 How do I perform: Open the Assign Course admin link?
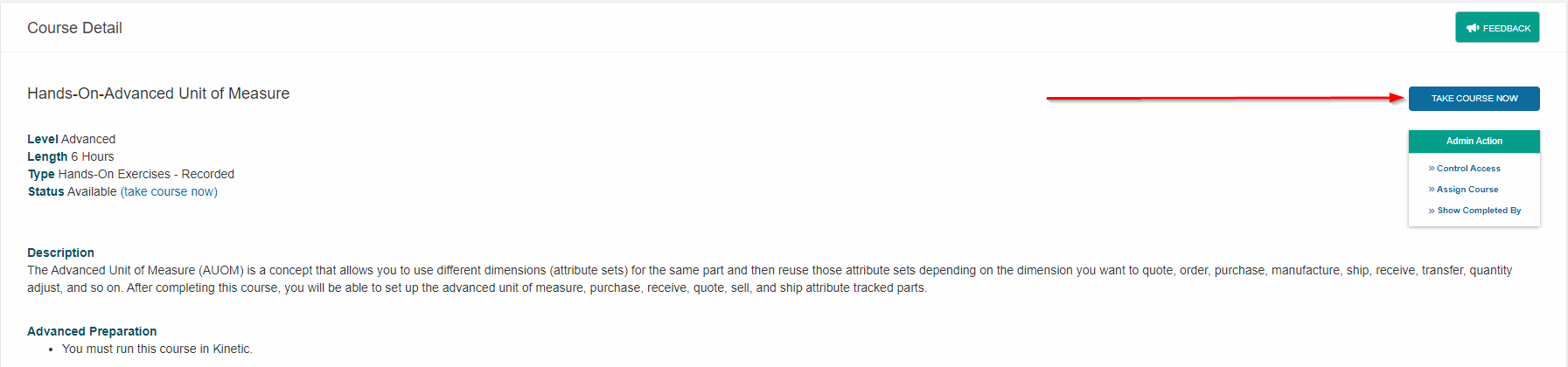(1467, 190)
